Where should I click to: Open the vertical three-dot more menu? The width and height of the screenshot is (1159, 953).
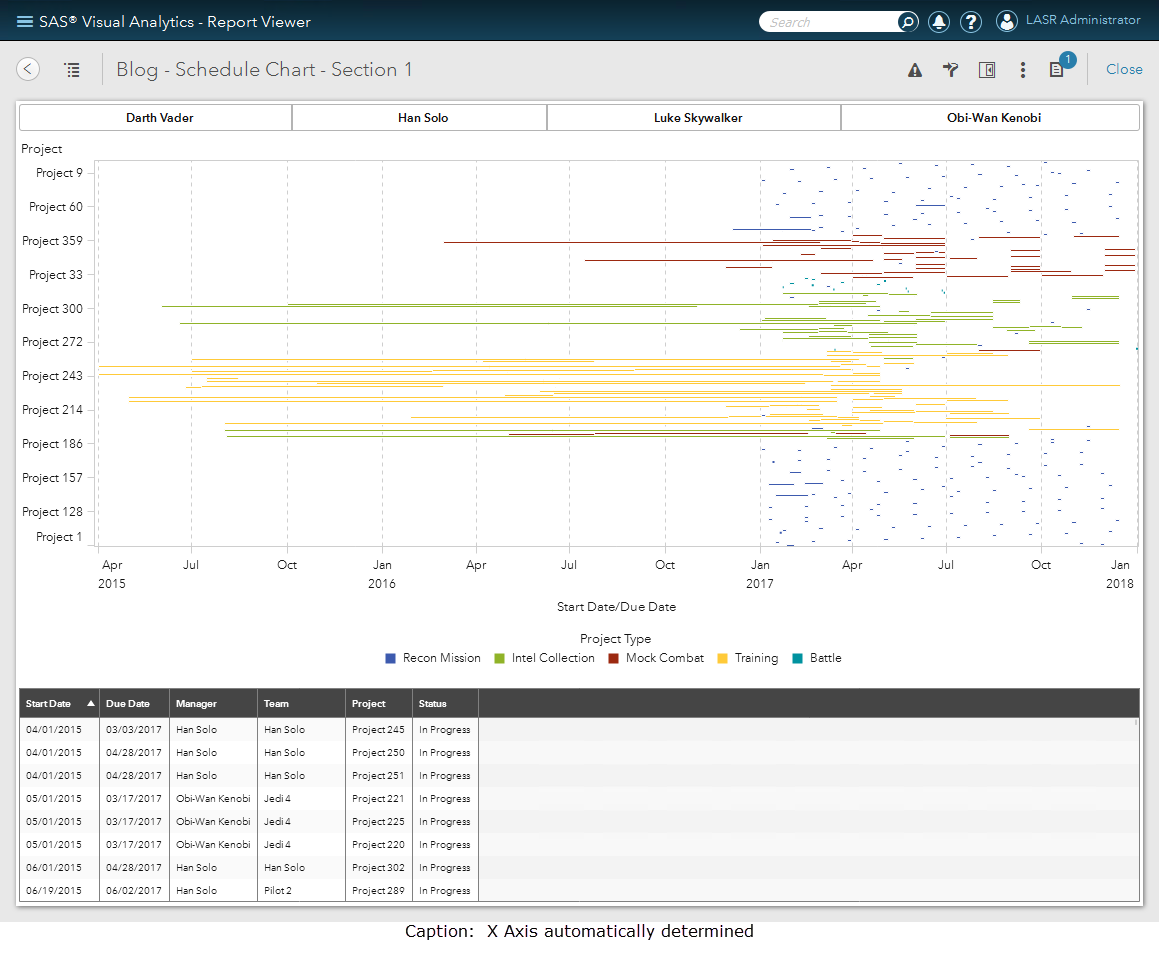click(1022, 70)
